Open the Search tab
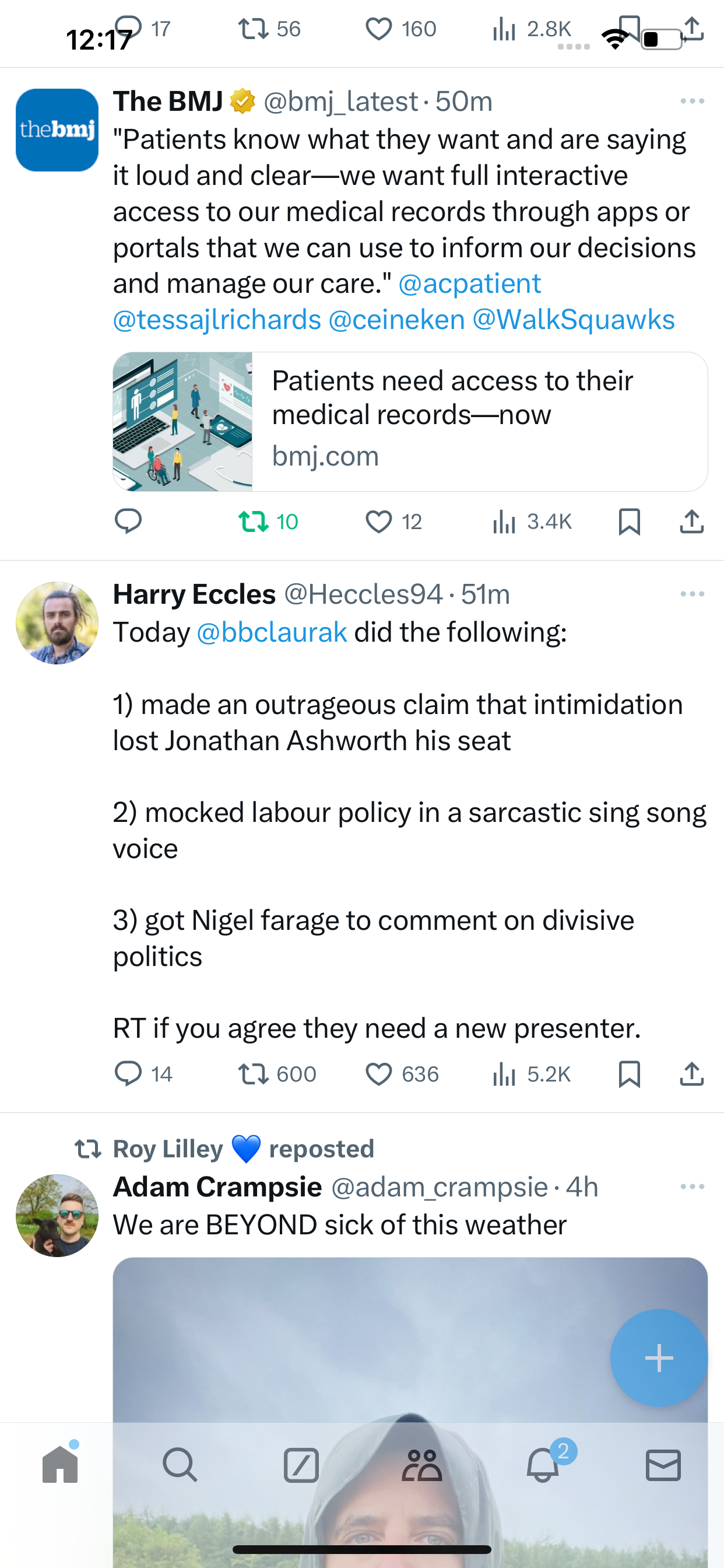This screenshot has height=1568, width=724. 180,1465
